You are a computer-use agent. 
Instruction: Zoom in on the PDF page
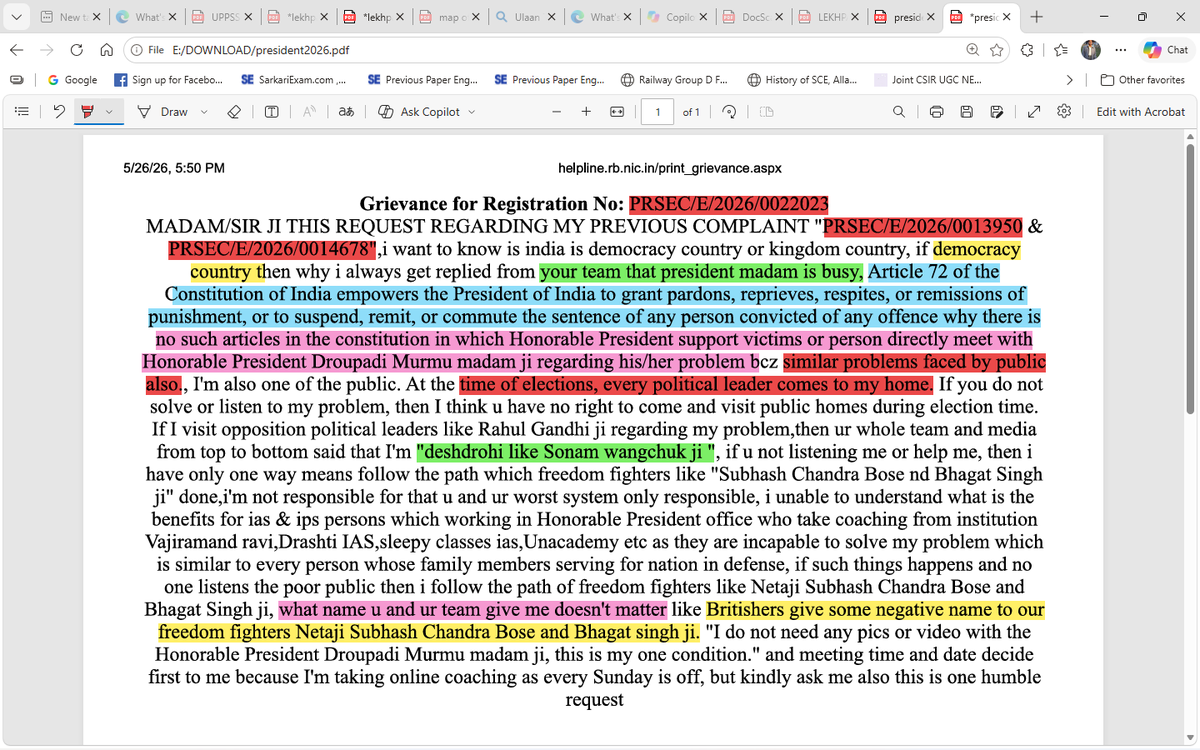pyautogui.click(x=586, y=112)
